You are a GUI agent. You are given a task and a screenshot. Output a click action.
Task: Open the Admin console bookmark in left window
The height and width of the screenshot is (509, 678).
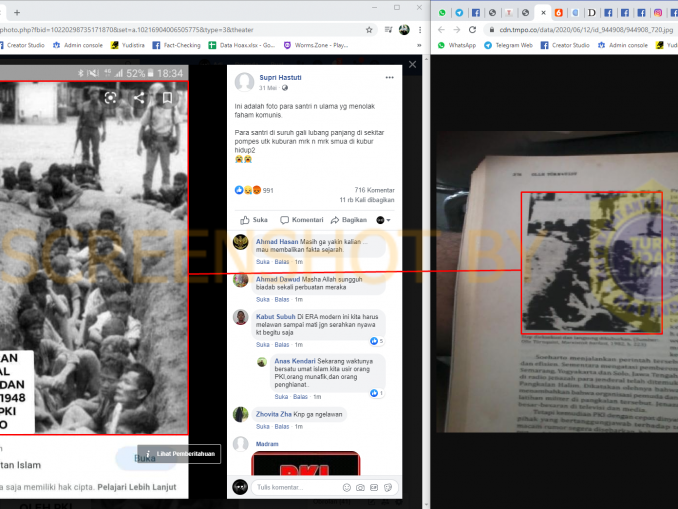(78, 45)
